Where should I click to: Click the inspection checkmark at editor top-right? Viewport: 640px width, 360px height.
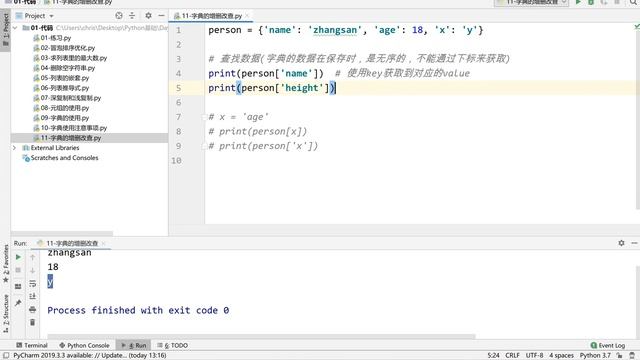click(637, 27)
